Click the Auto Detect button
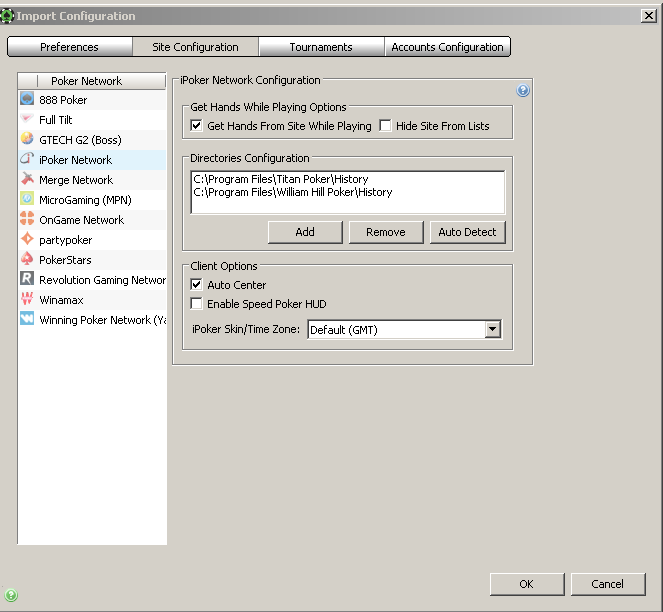Viewport: 663px width, 612px height. tap(468, 232)
